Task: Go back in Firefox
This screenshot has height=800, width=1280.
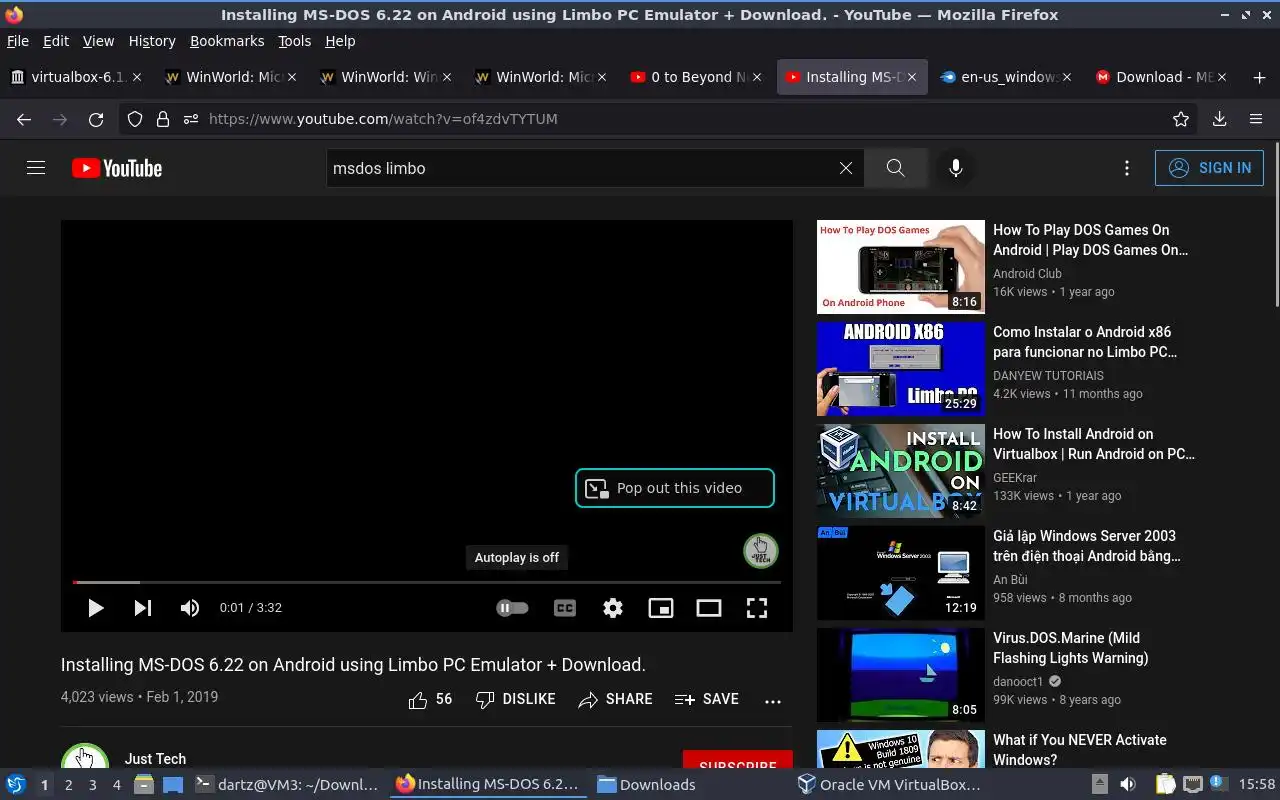Action: coord(24,119)
